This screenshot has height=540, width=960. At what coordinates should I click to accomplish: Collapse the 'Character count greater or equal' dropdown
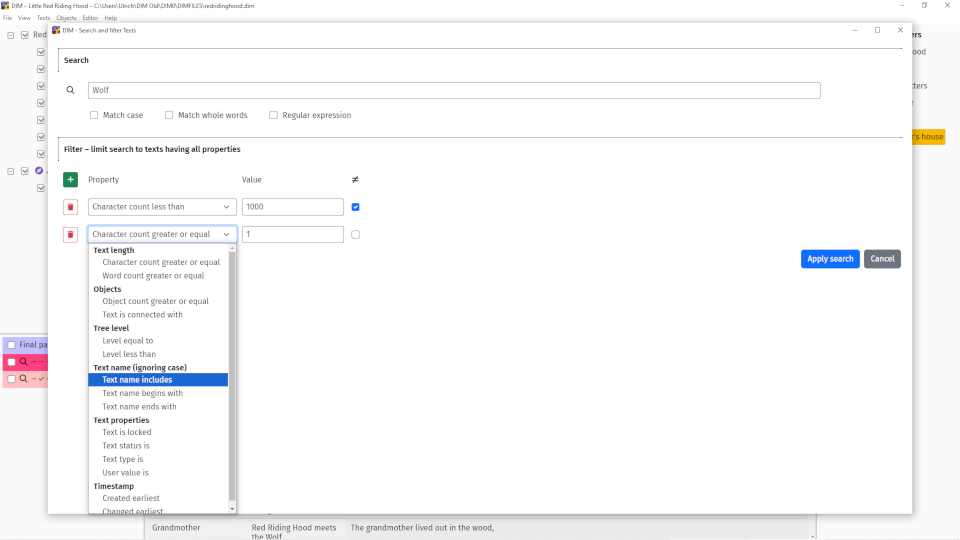pyautogui.click(x=162, y=235)
